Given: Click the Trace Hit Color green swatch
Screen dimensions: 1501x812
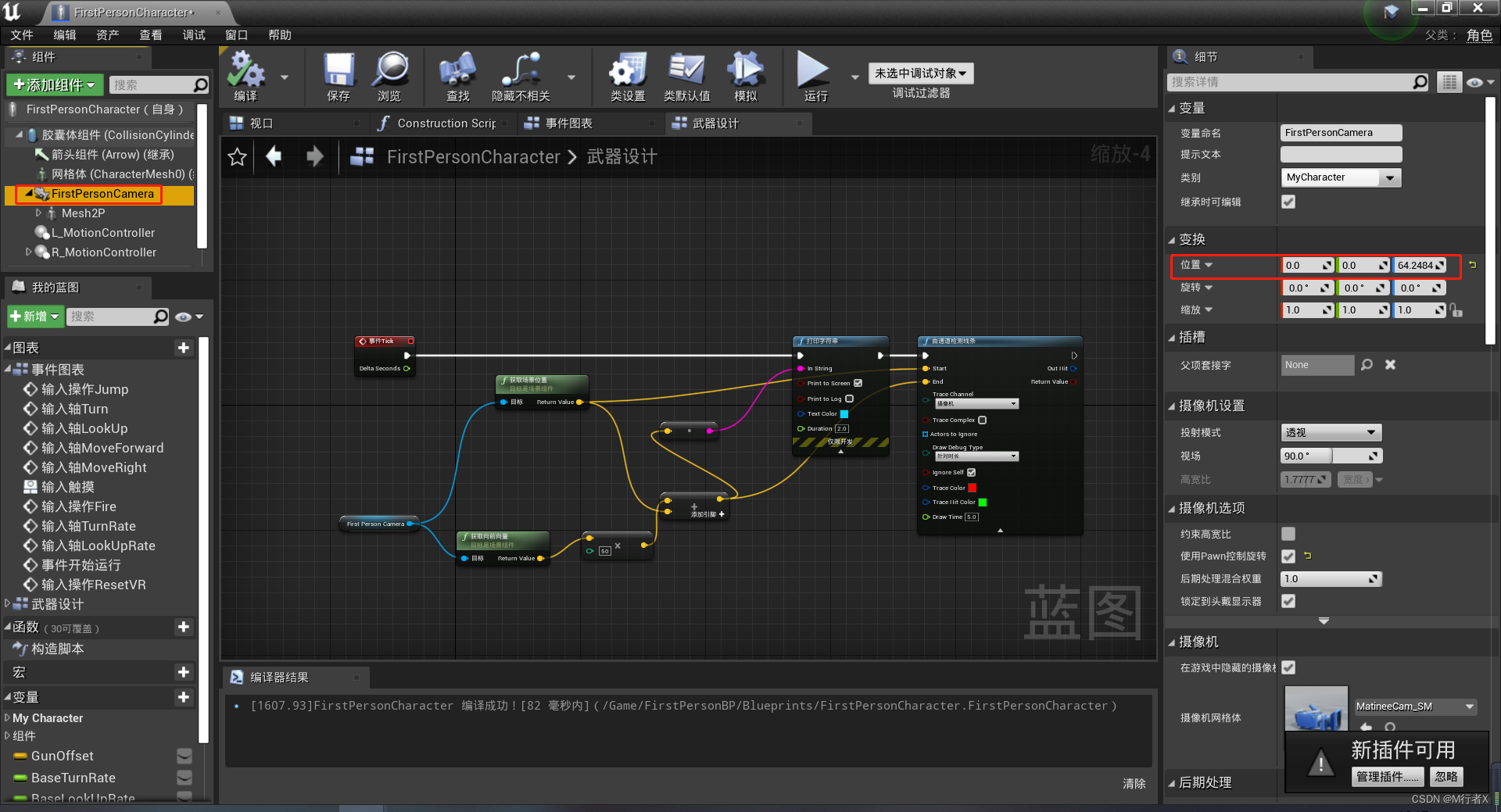Looking at the screenshot, I should 983,503.
